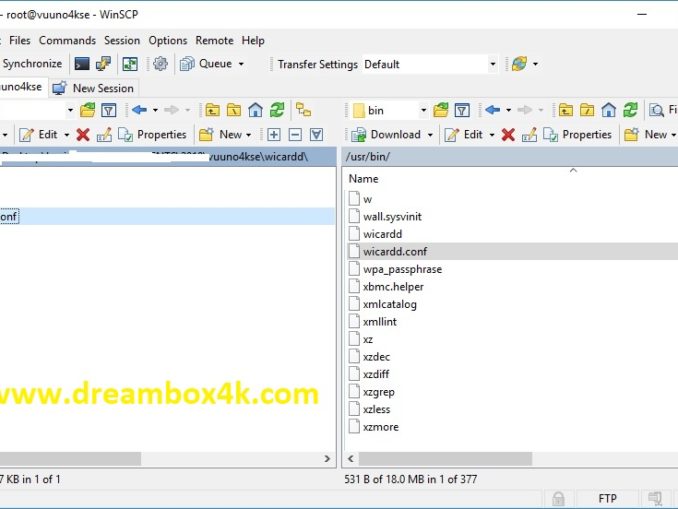Go to local home directory icon
Screen dimensions: 678x509
tap(256, 110)
